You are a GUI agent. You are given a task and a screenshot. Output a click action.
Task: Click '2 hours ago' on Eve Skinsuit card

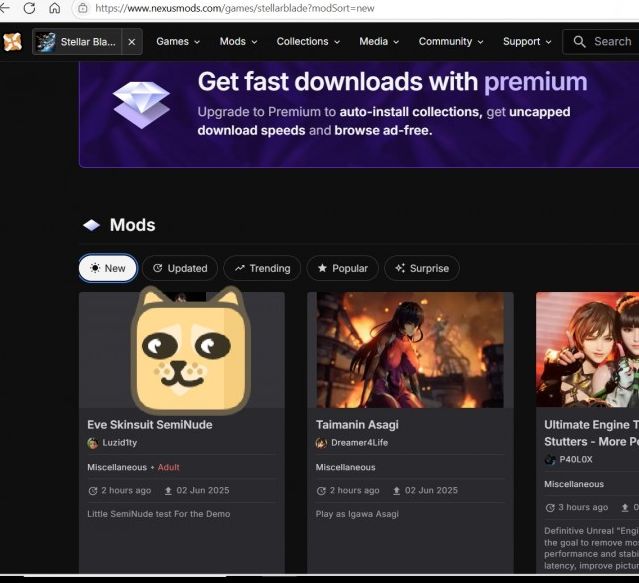tap(126, 491)
